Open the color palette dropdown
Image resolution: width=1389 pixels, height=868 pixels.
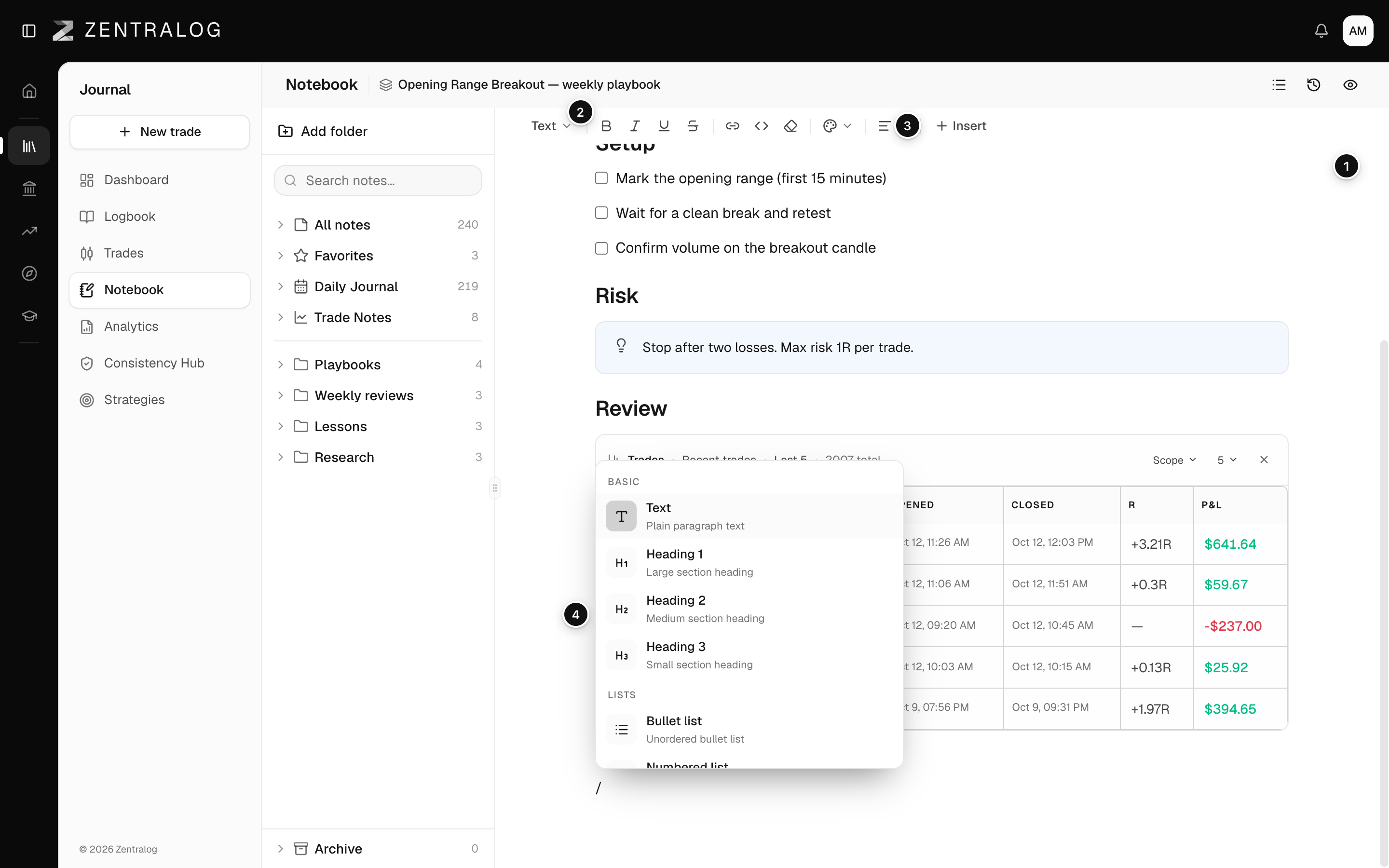point(837,126)
